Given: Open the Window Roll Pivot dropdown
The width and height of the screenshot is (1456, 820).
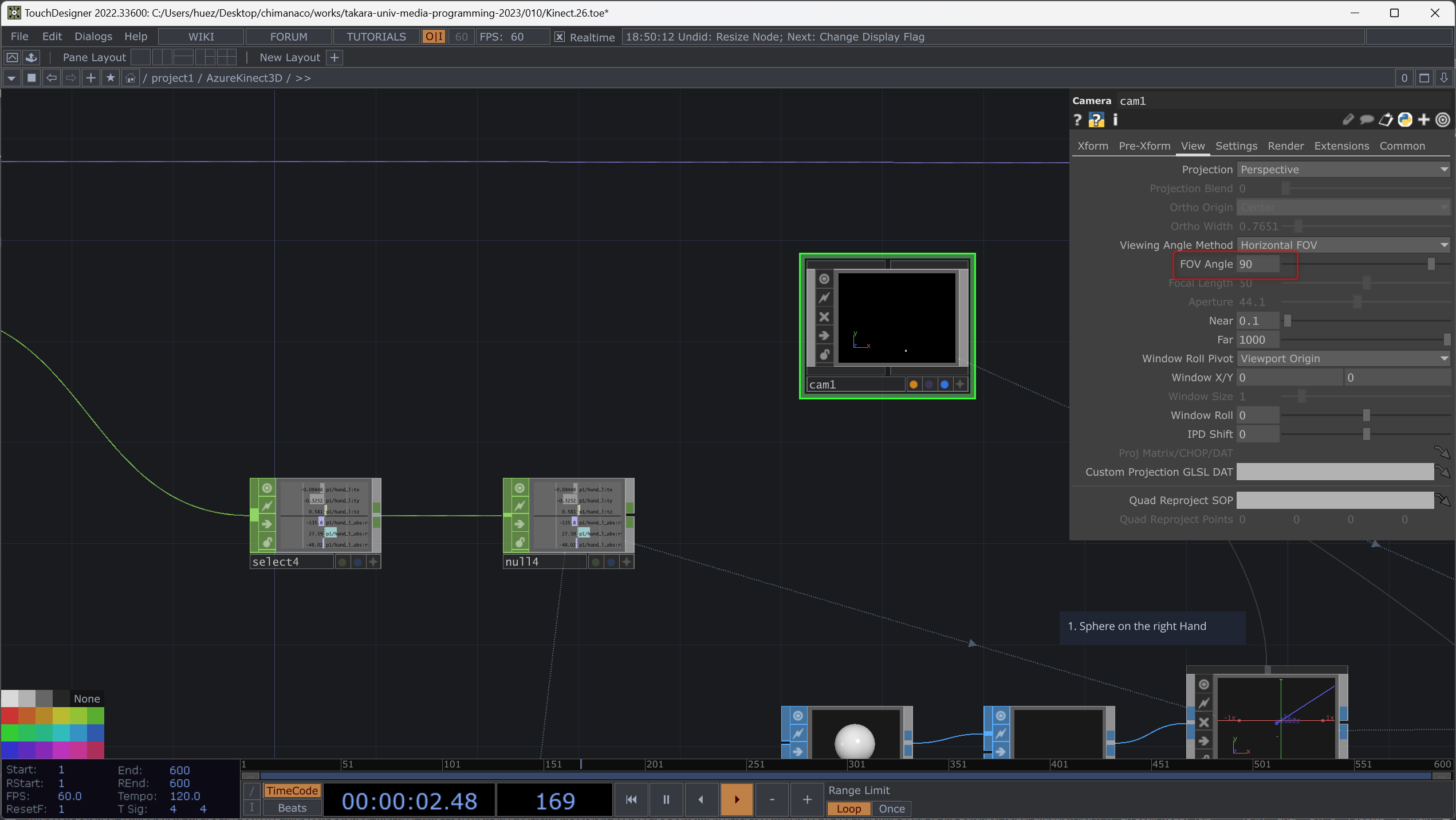Looking at the screenshot, I should point(1343,359).
